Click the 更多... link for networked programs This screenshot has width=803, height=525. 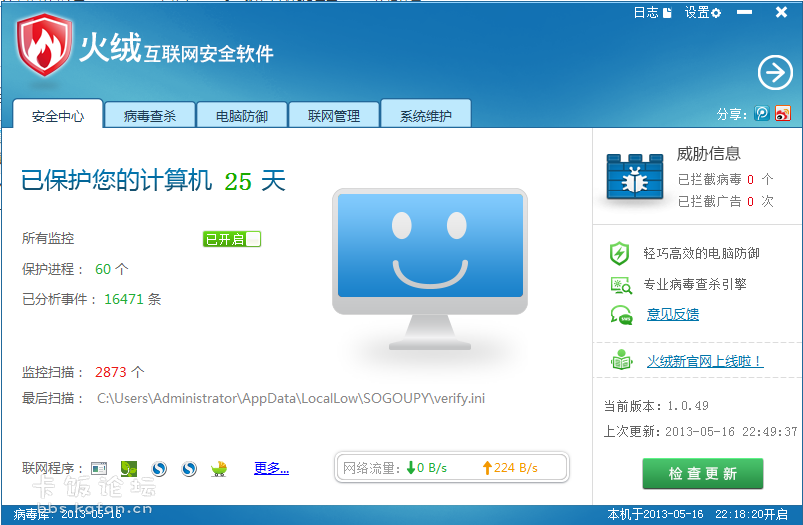click(271, 468)
